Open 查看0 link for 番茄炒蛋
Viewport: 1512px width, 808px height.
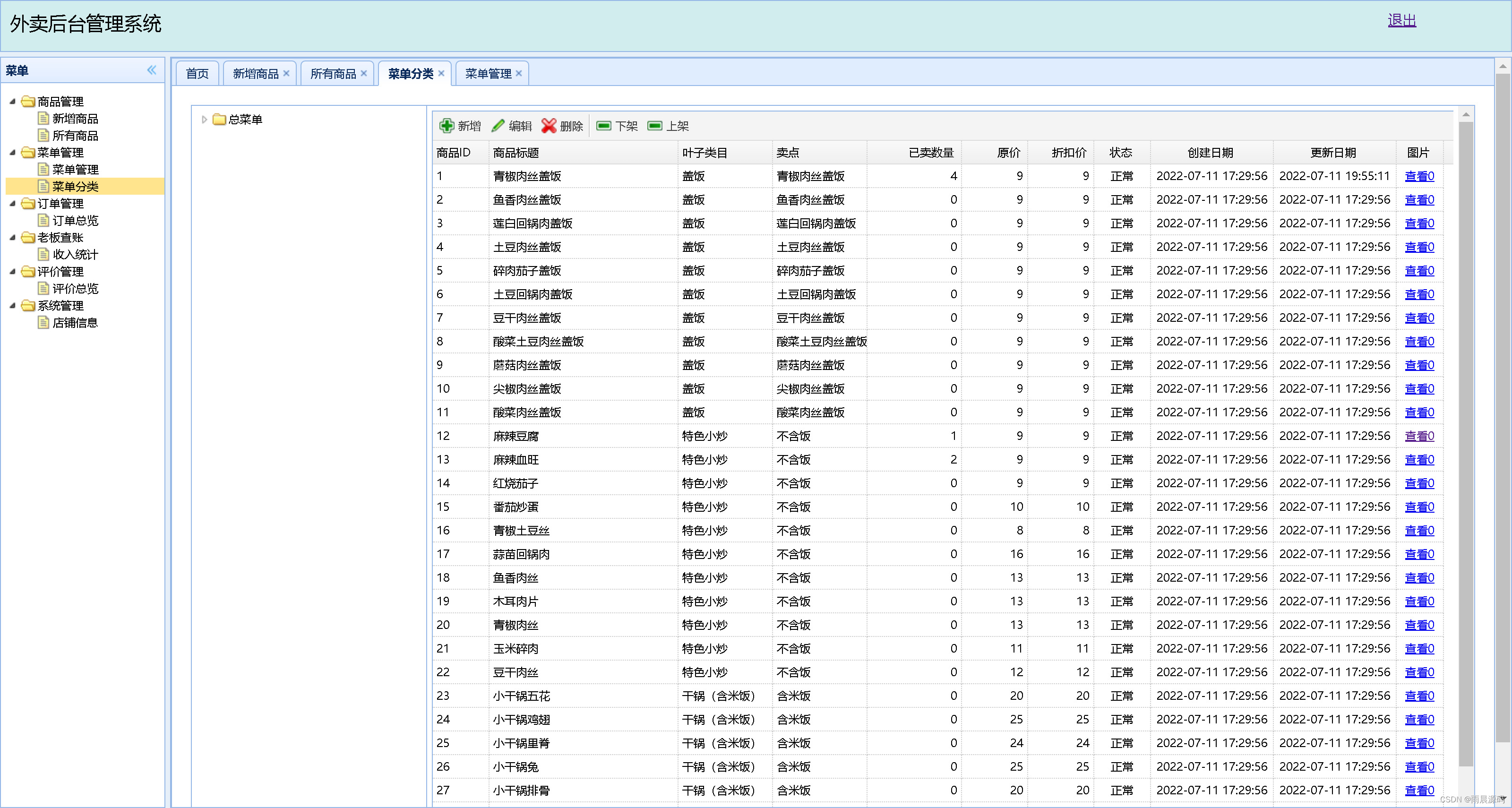(1419, 507)
